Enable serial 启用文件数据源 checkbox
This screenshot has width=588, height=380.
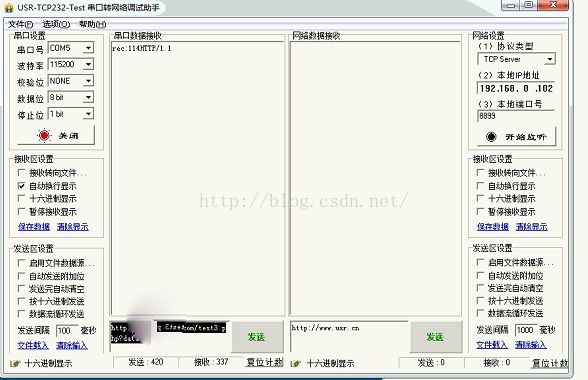[x=21, y=263]
